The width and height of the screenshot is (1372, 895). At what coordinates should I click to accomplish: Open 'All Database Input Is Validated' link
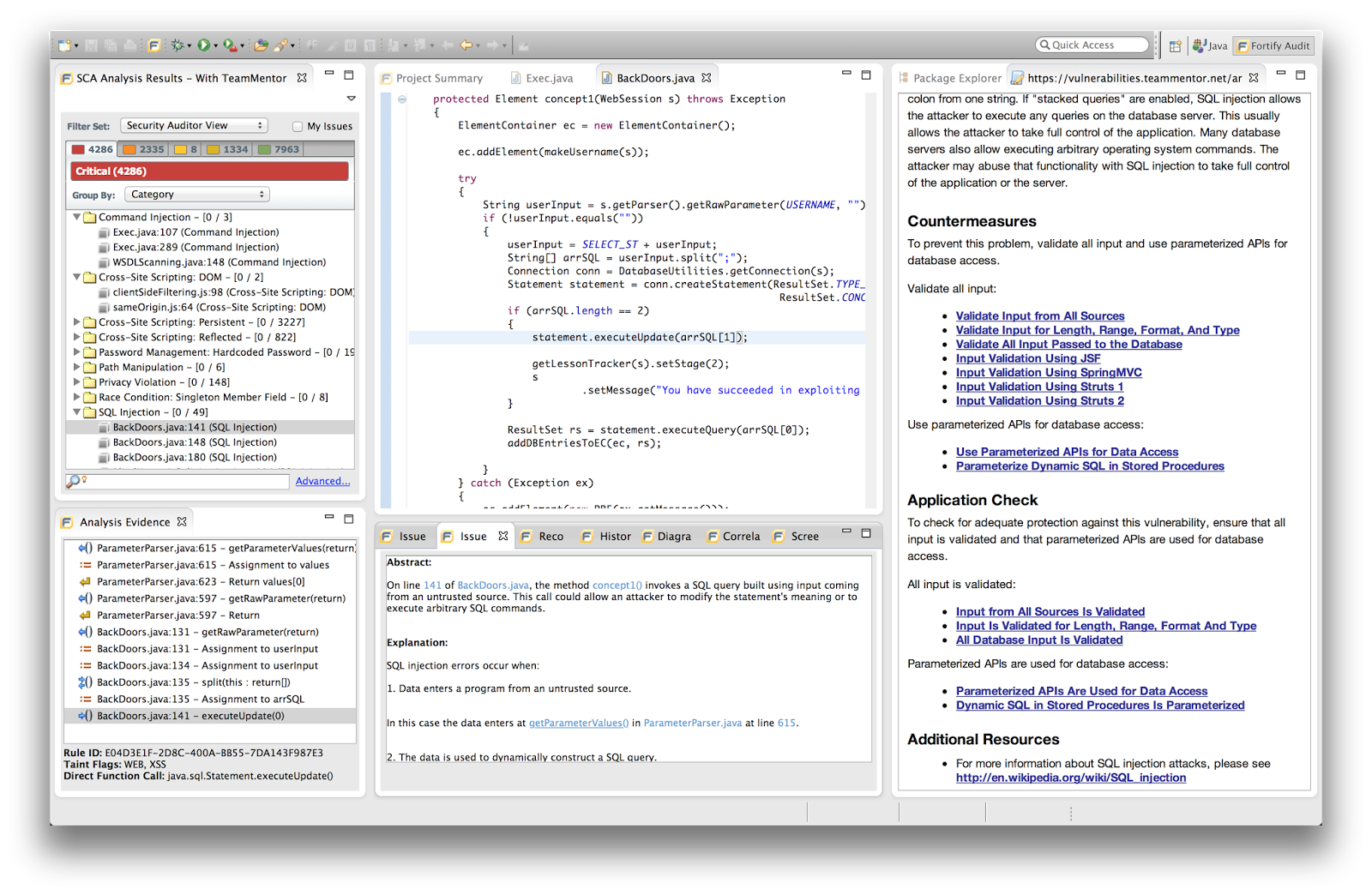(x=1039, y=640)
